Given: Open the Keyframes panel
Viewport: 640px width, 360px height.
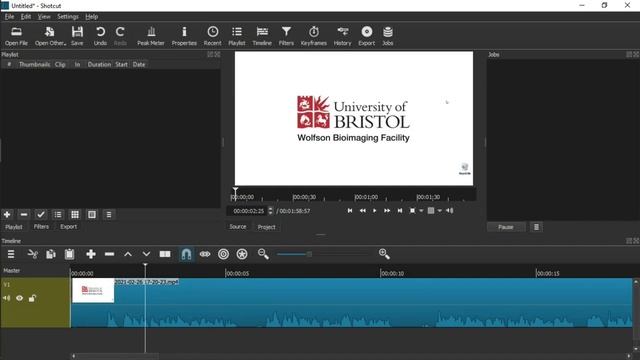Looking at the screenshot, I should coord(313,36).
